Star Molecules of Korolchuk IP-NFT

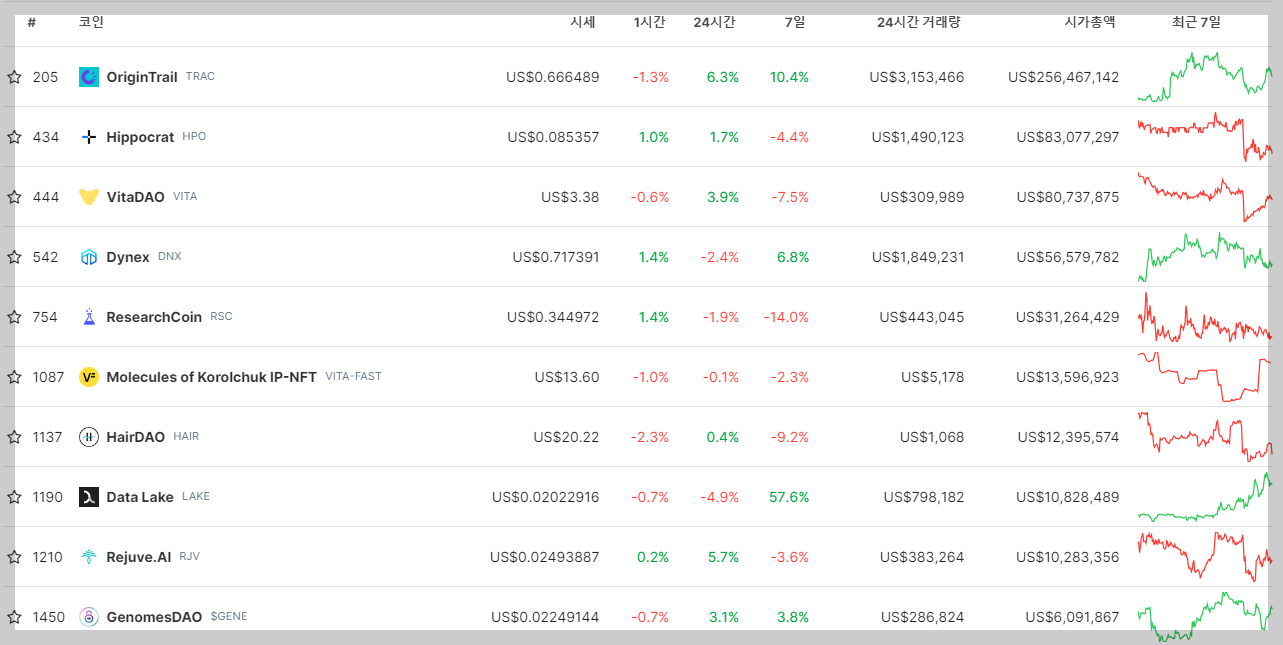[14, 377]
